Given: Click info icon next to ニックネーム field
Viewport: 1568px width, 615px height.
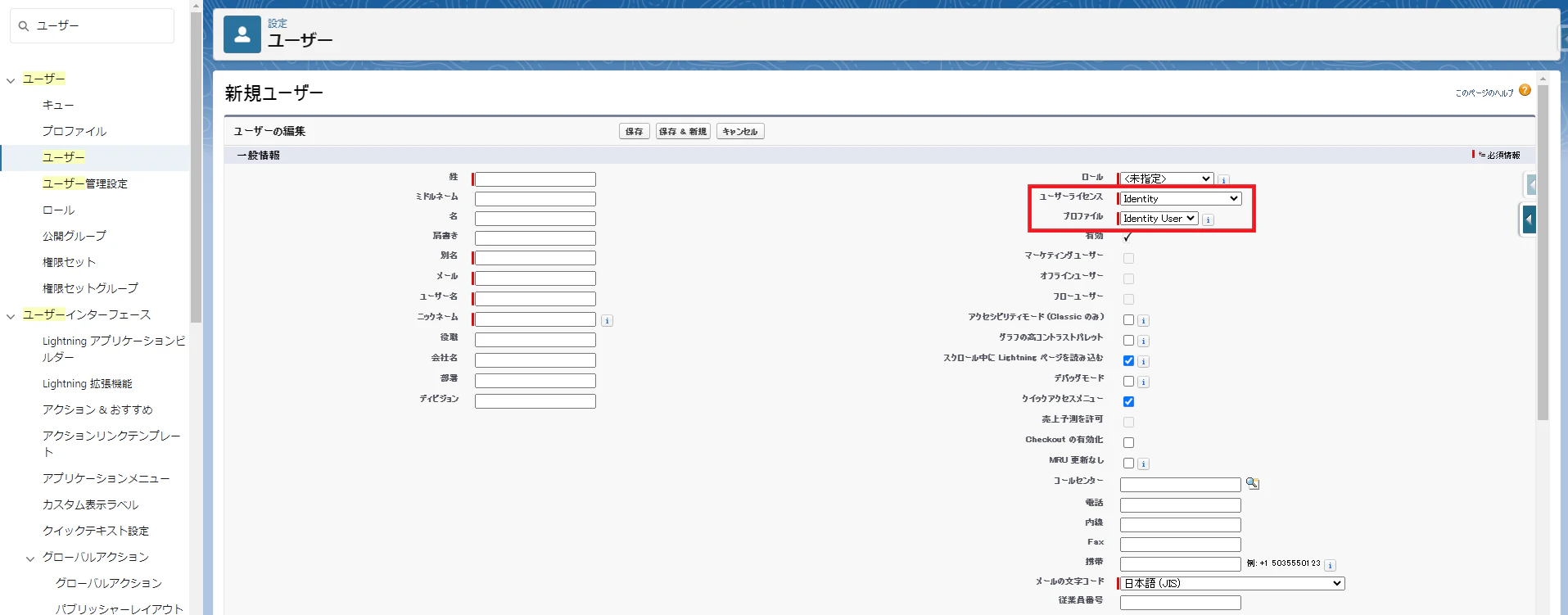Looking at the screenshot, I should click(x=607, y=320).
